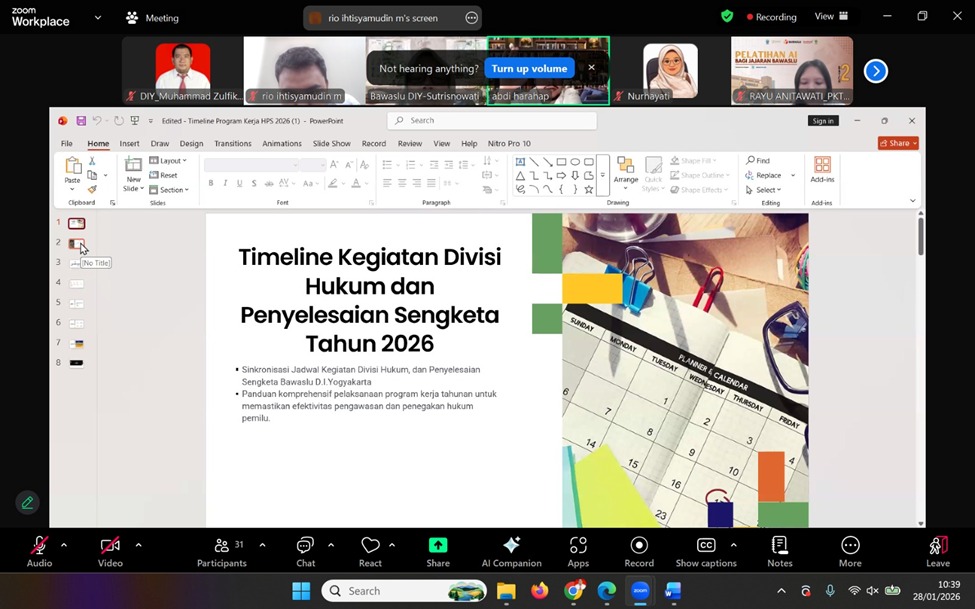Open Add-ins button
975x609 pixels.
(x=822, y=170)
